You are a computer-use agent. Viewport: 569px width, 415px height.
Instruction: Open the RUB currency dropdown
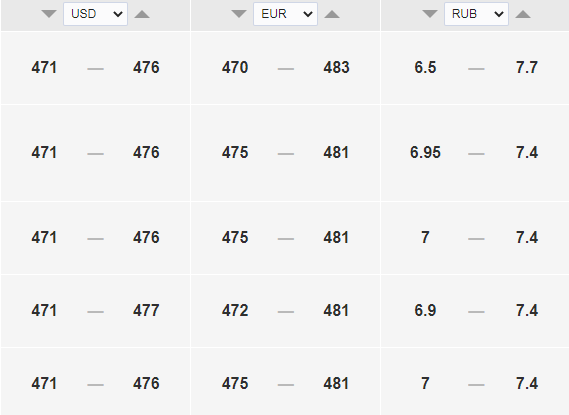[476, 14]
